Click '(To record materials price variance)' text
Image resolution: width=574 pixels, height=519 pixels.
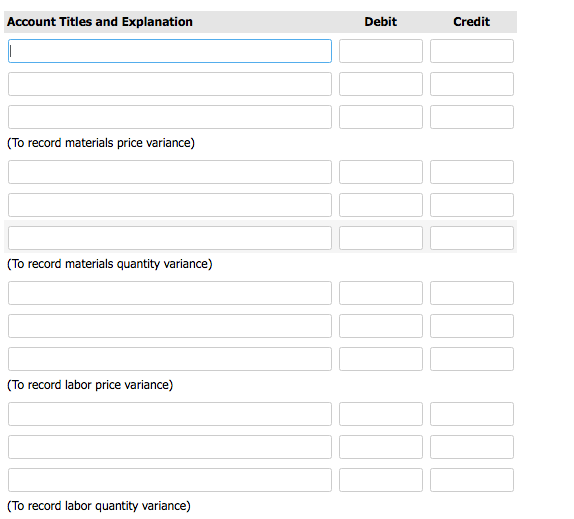coord(101,143)
